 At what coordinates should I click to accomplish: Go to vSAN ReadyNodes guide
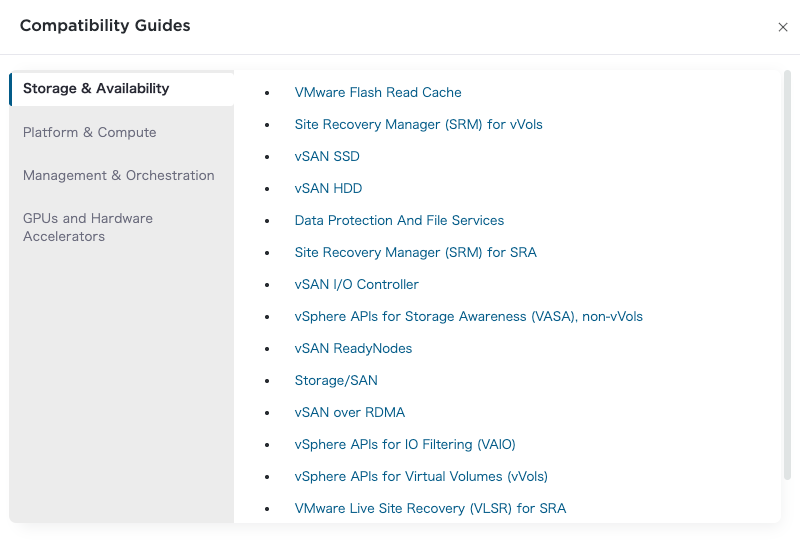pos(353,348)
